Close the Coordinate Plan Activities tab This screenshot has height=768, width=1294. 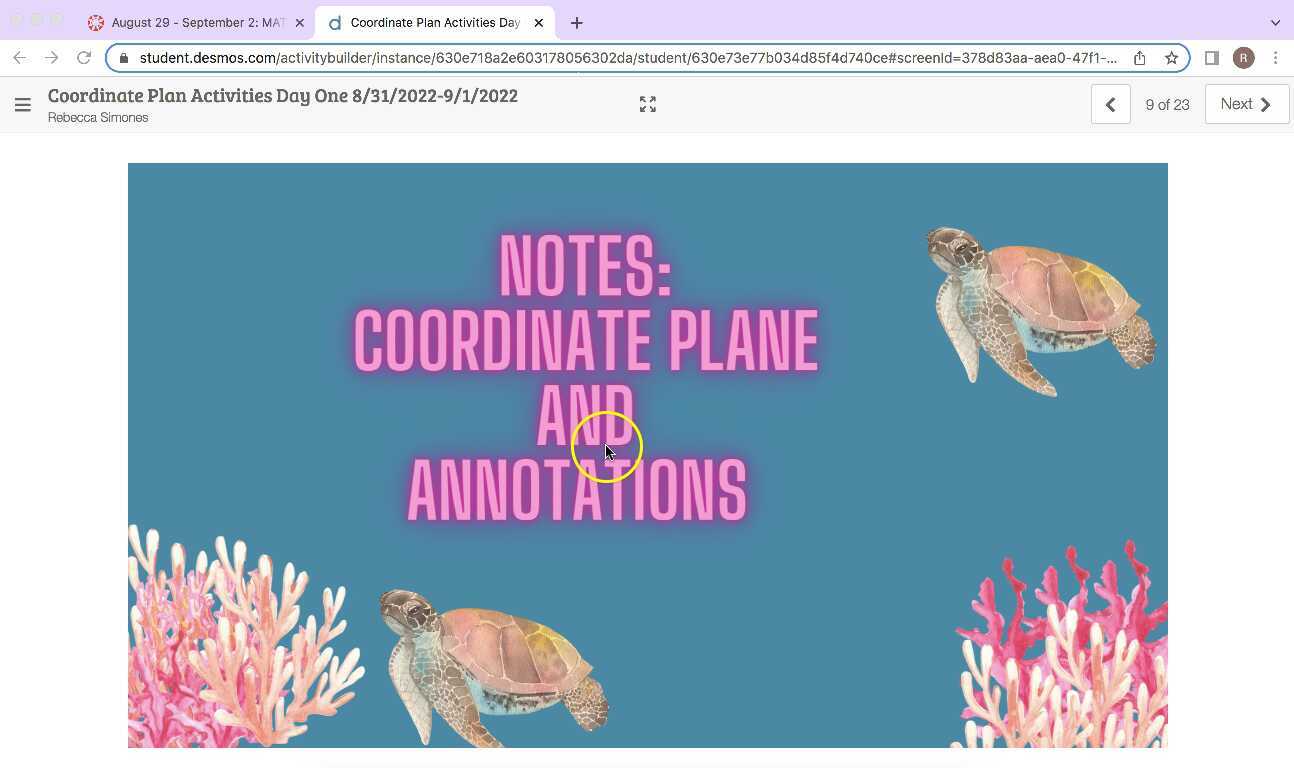pyautogui.click(x=539, y=22)
